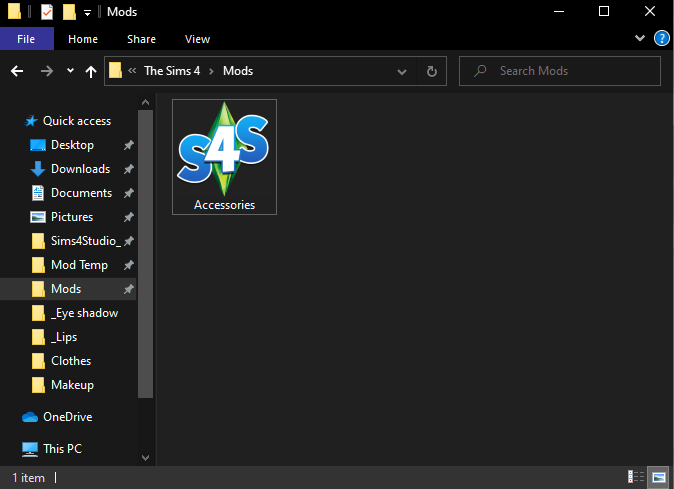The height and width of the screenshot is (489, 674).
Task: Open the Mod Temp pinned folder
Action: pyautogui.click(x=79, y=265)
